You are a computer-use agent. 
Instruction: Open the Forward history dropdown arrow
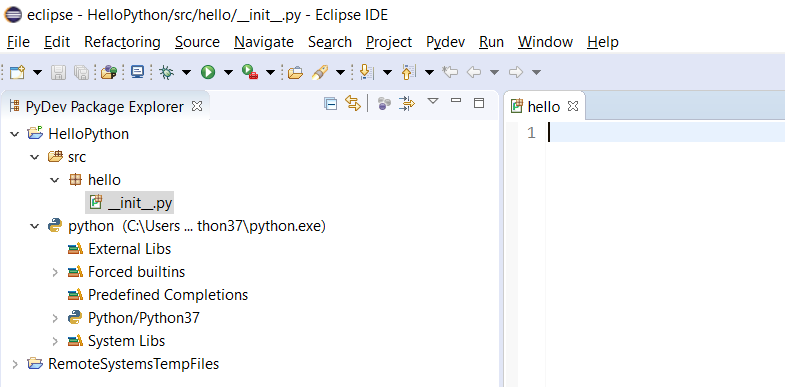(x=536, y=73)
